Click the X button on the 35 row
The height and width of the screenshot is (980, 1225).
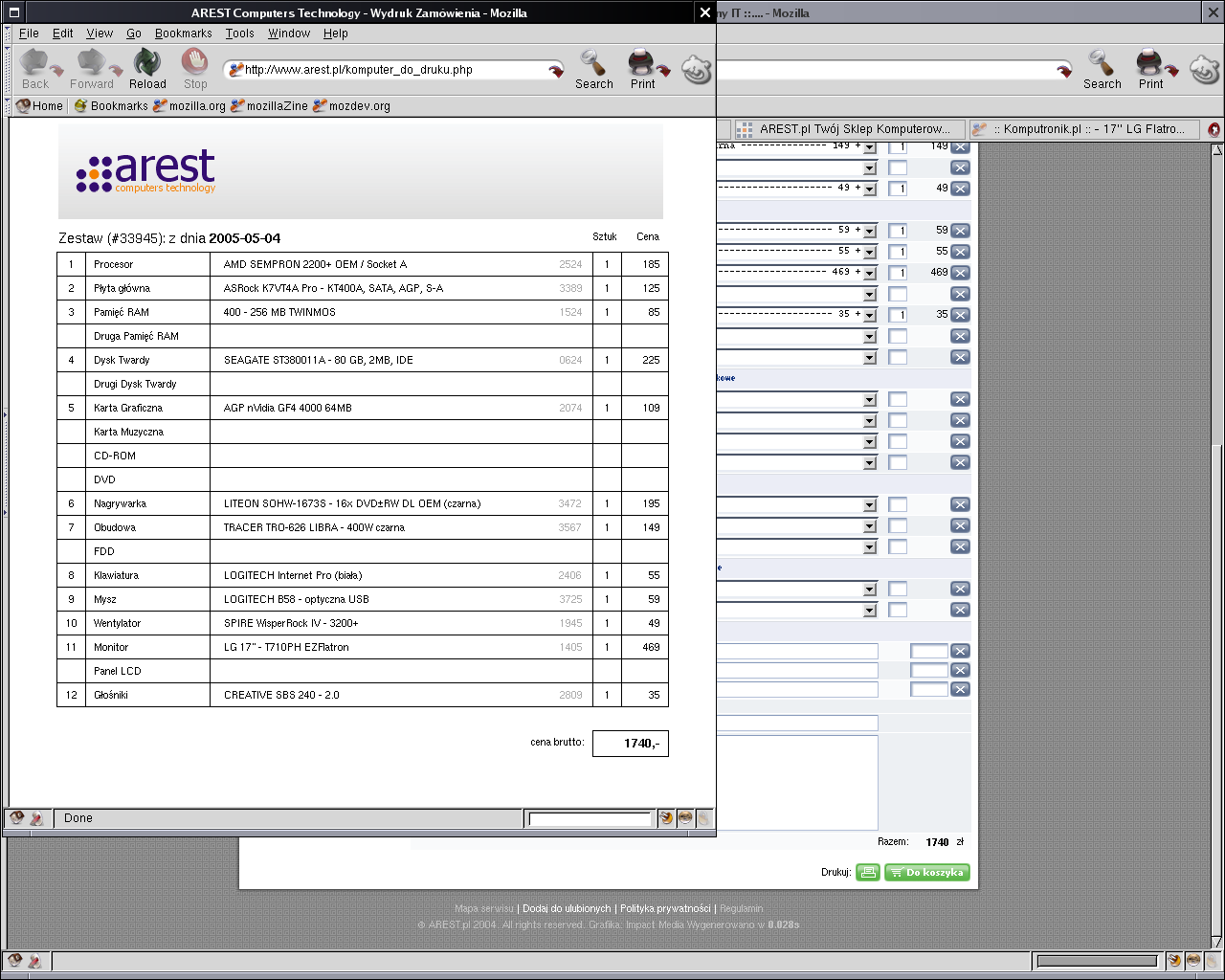click(x=960, y=315)
